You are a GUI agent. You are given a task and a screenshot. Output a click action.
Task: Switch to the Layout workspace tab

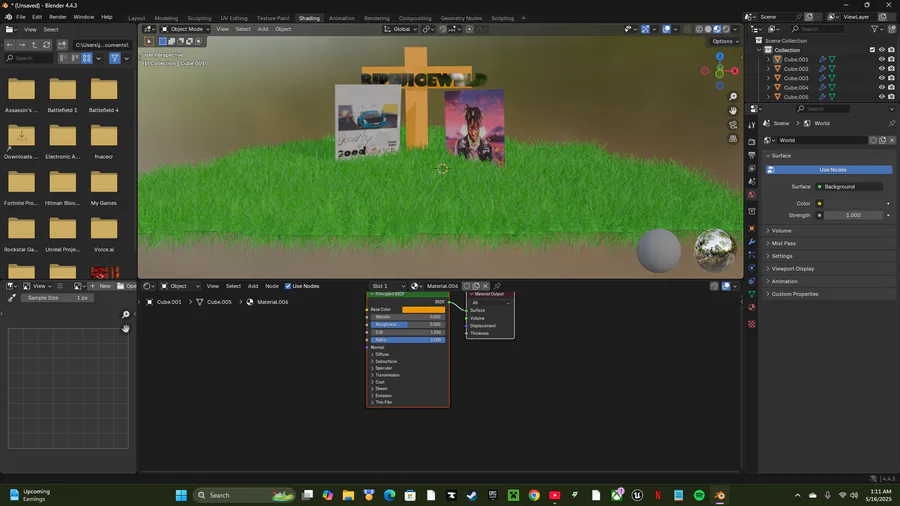point(137,18)
